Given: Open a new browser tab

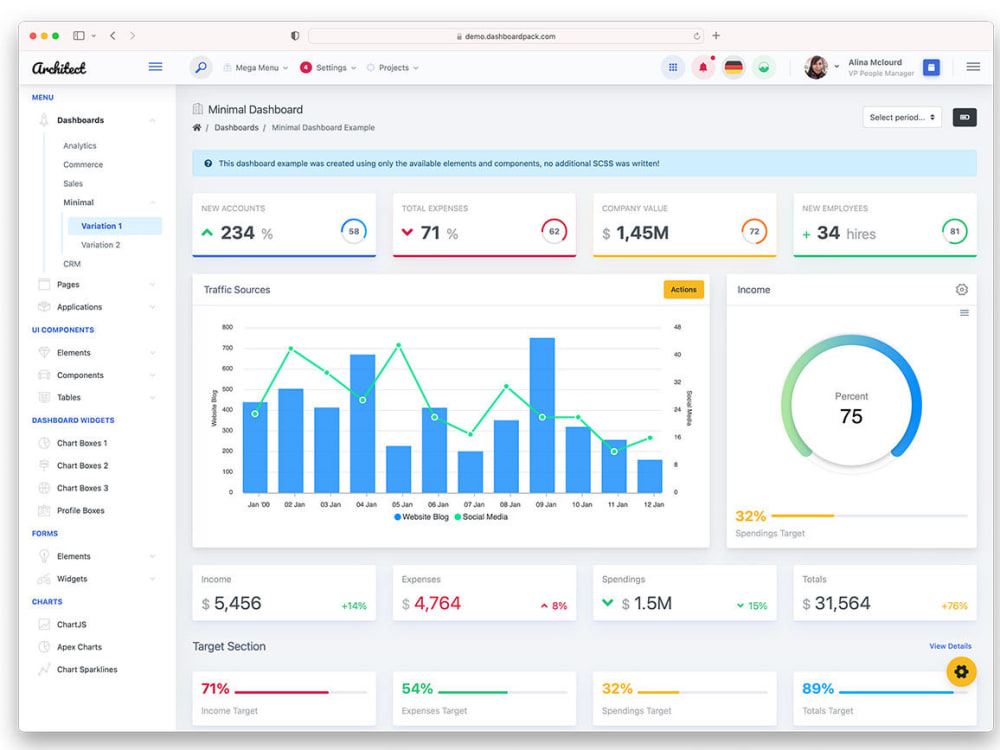Looking at the screenshot, I should pos(716,36).
